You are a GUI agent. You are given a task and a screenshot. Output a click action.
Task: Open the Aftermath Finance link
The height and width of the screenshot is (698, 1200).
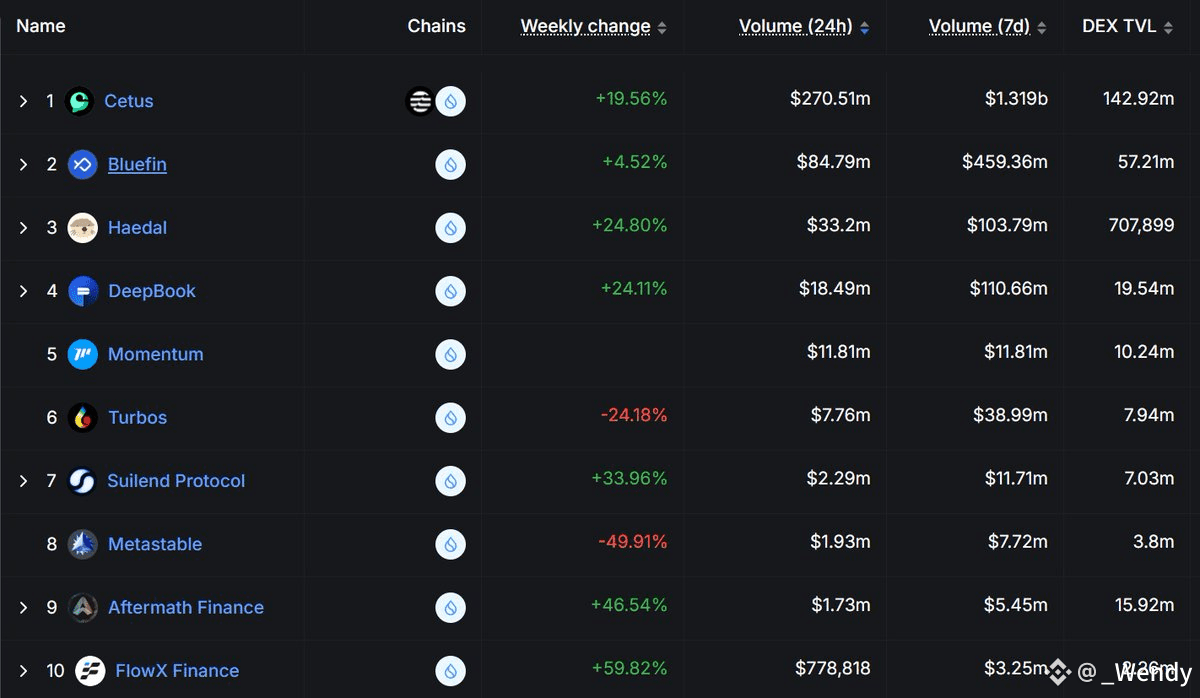pyautogui.click(x=186, y=608)
